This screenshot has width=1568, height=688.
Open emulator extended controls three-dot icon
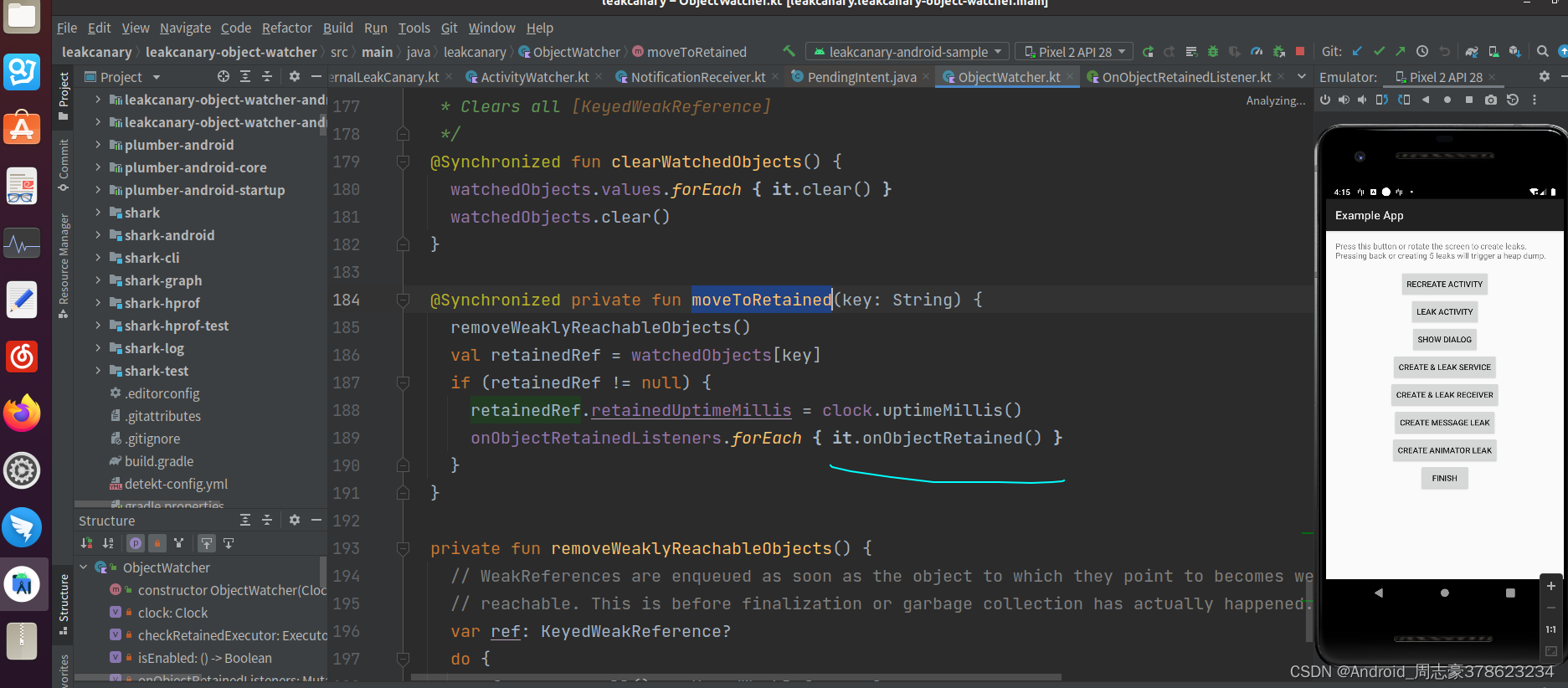(1535, 100)
